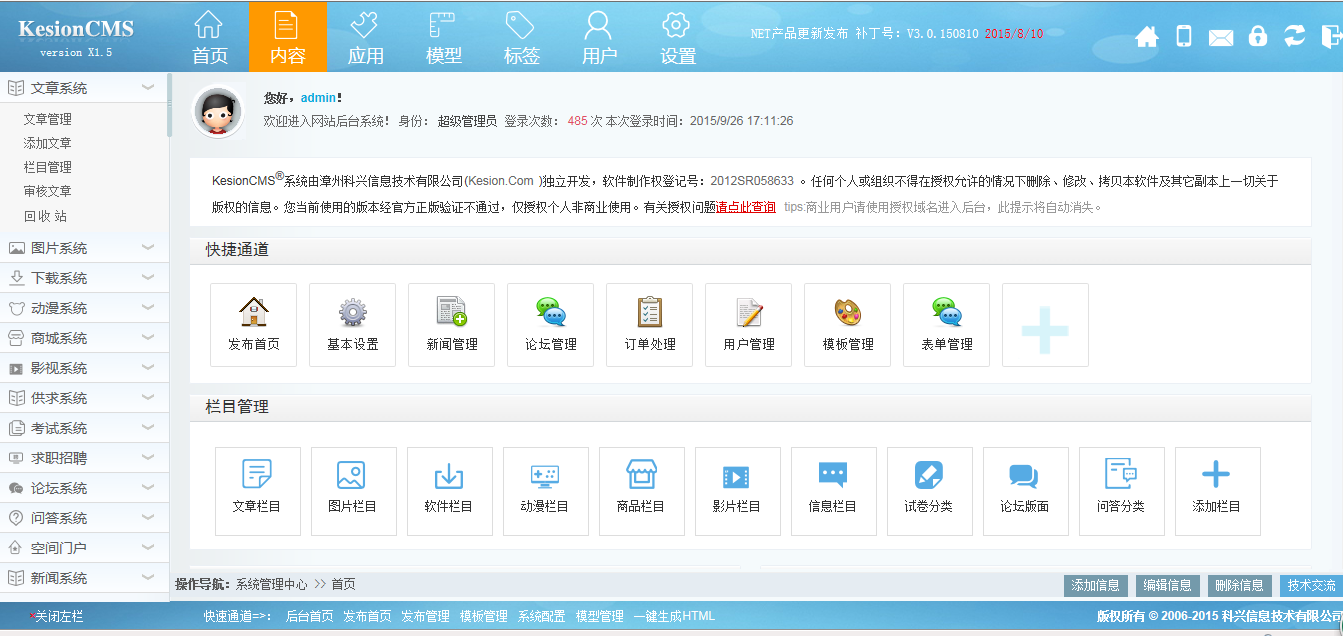This screenshot has width=1343, height=636.
Task: Open the envelope mail icon at top right
Action: point(1220,37)
